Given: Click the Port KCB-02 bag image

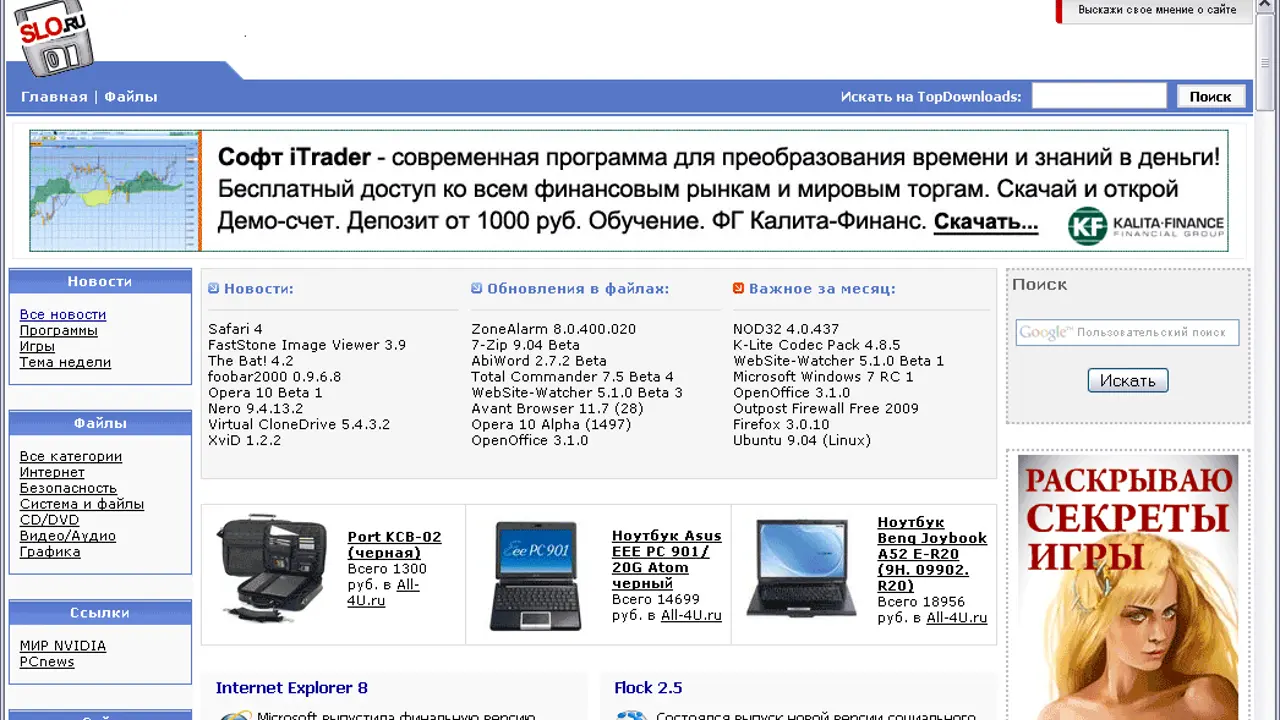Looking at the screenshot, I should click(x=272, y=567).
